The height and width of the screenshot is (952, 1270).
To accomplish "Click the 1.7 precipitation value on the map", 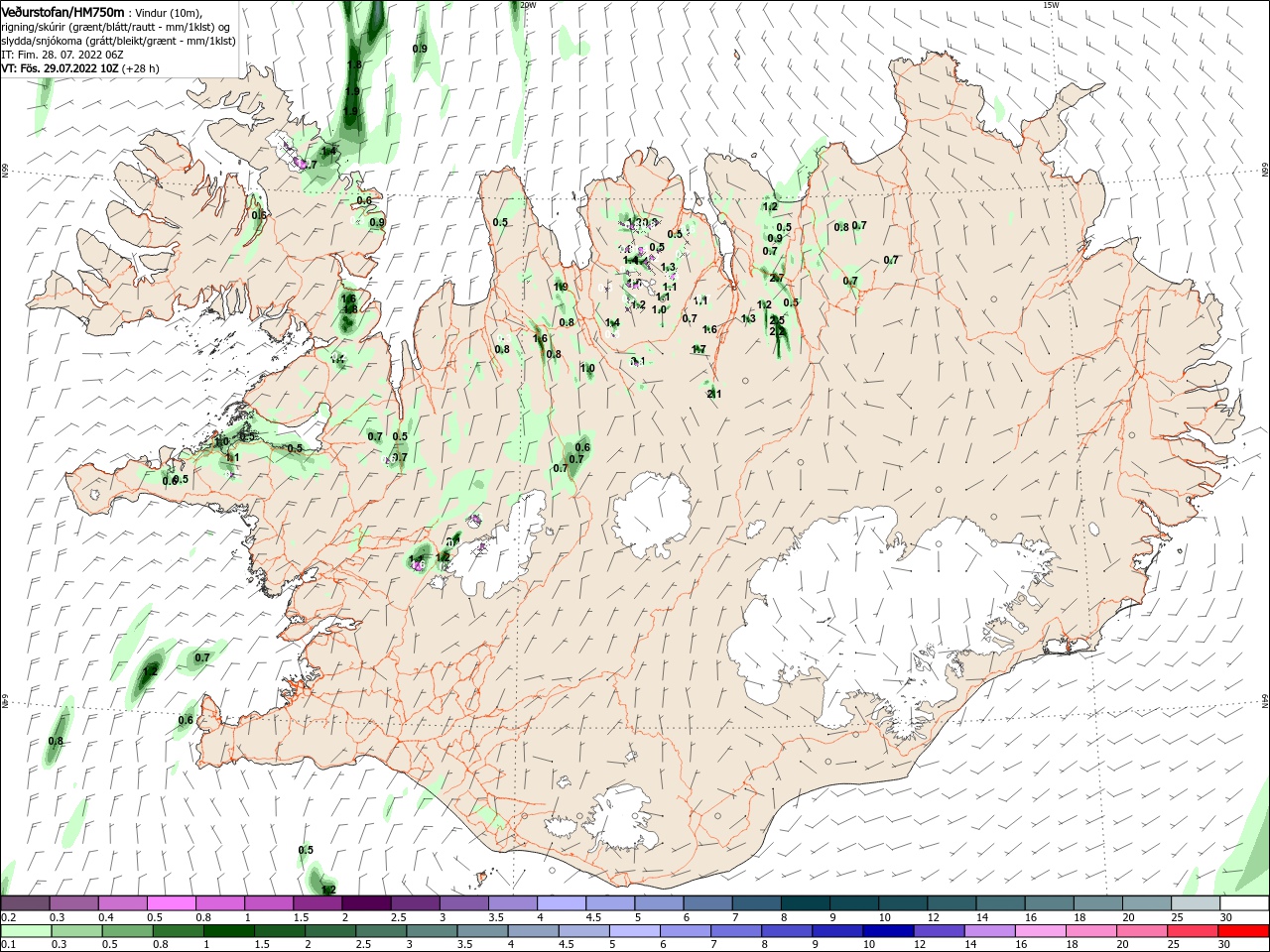I will coord(698,349).
